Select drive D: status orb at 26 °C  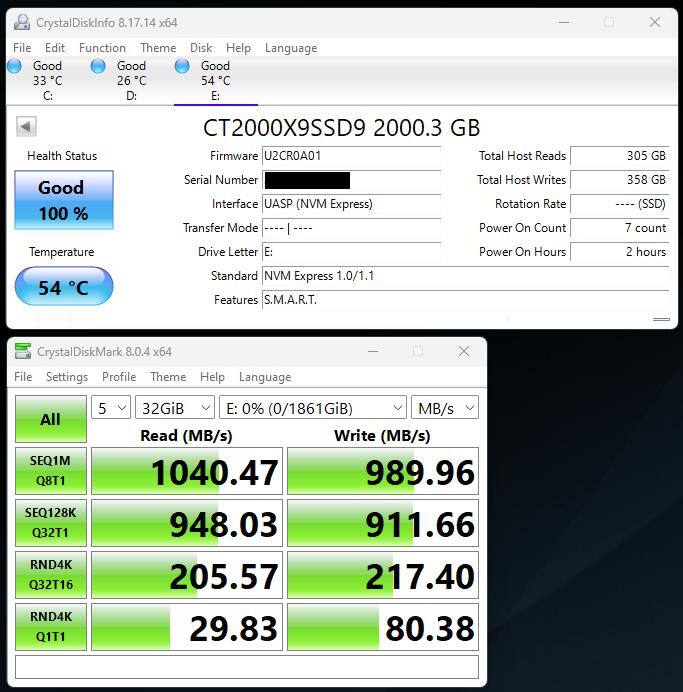(x=98, y=67)
